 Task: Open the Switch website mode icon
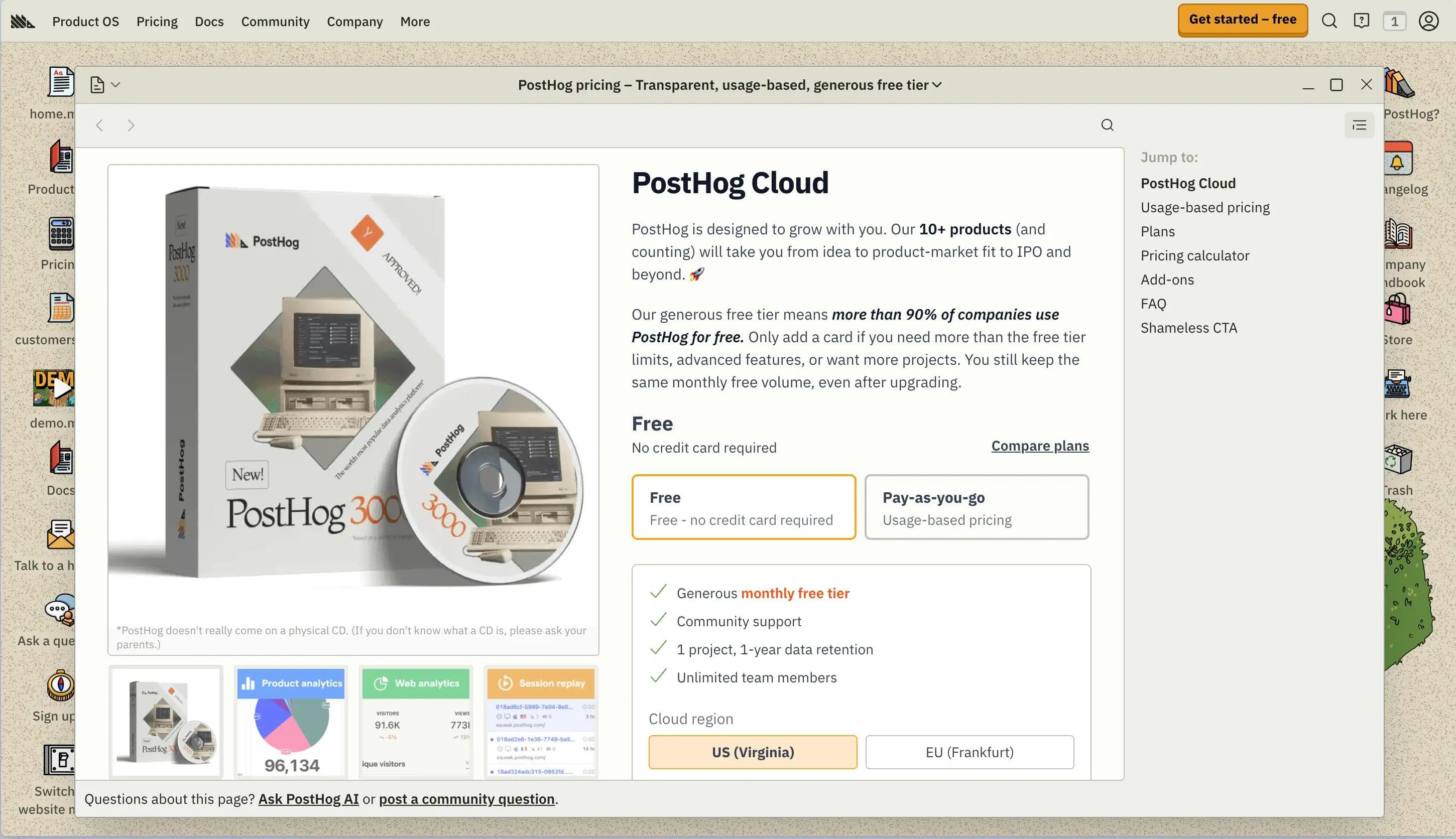point(59,760)
